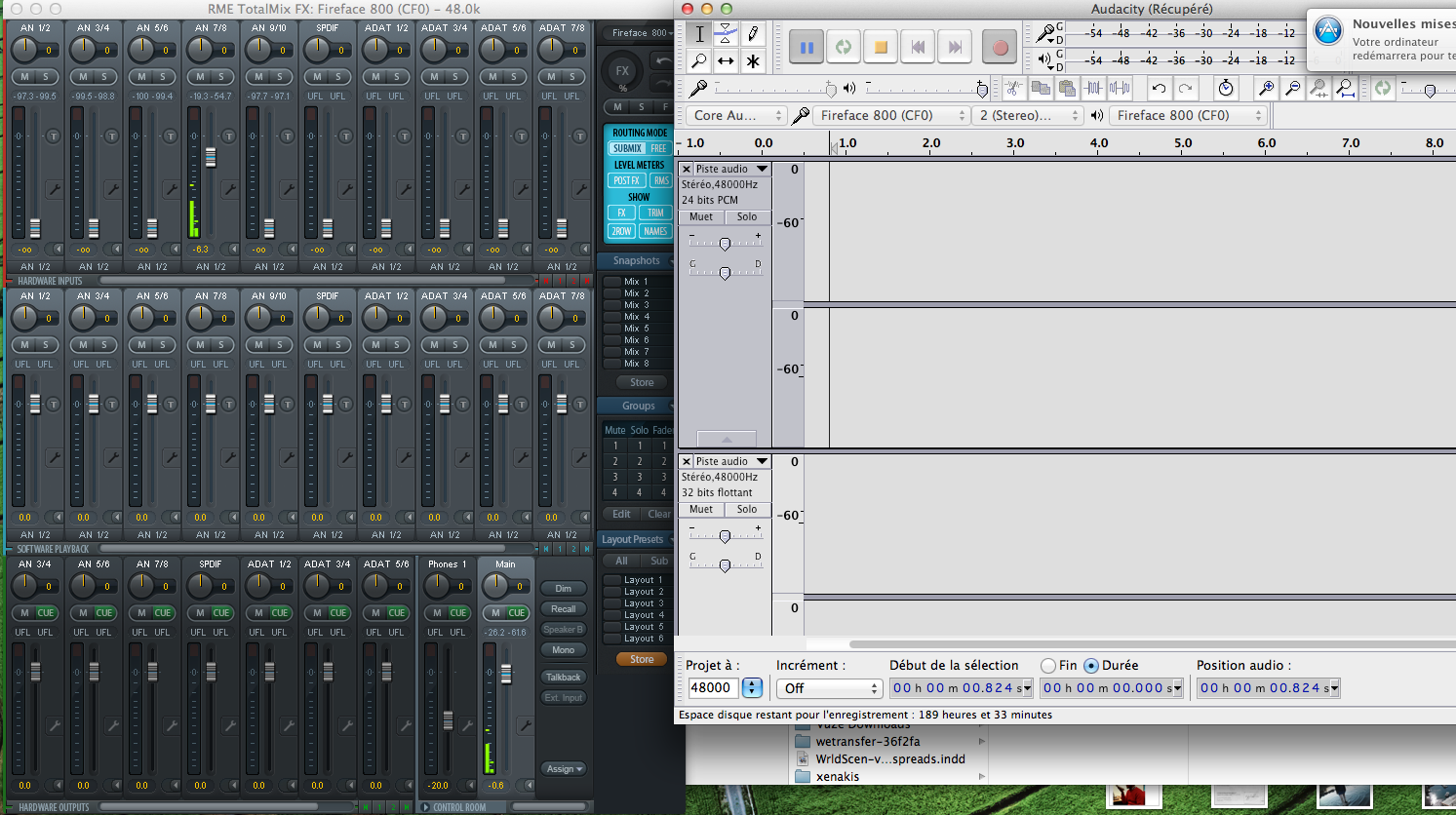The image size is (1456, 815).
Task: Open the second Piste audio track menu
Action: 731,461
